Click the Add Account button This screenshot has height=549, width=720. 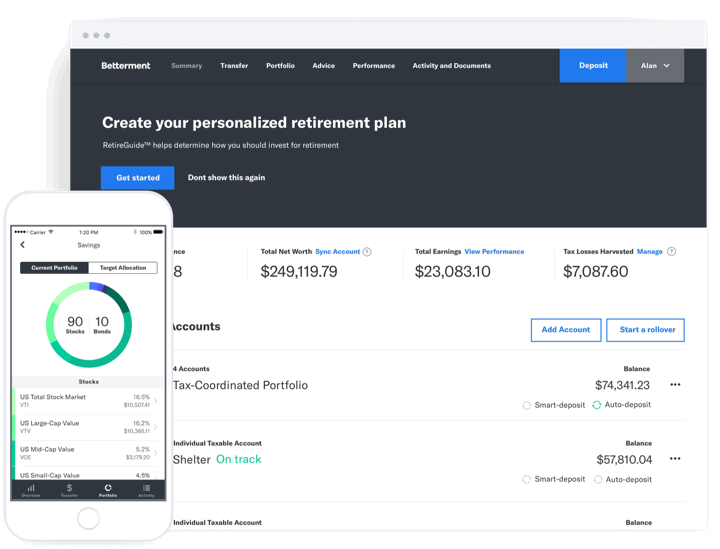pos(566,330)
